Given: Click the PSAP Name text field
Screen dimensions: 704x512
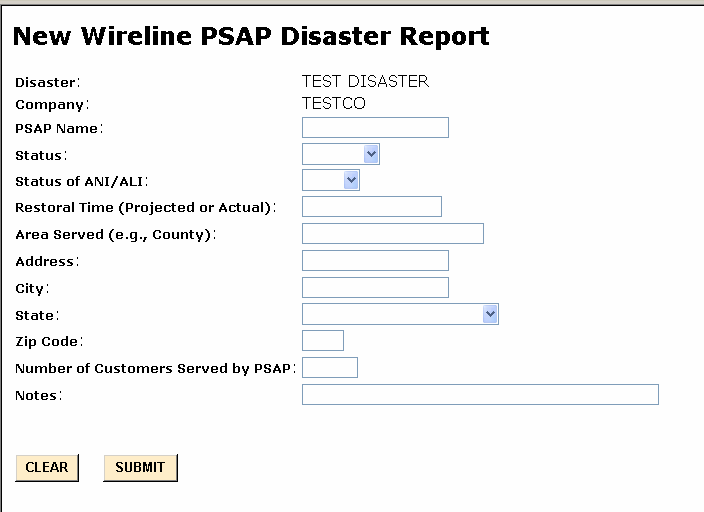Looking at the screenshot, I should coord(375,127).
